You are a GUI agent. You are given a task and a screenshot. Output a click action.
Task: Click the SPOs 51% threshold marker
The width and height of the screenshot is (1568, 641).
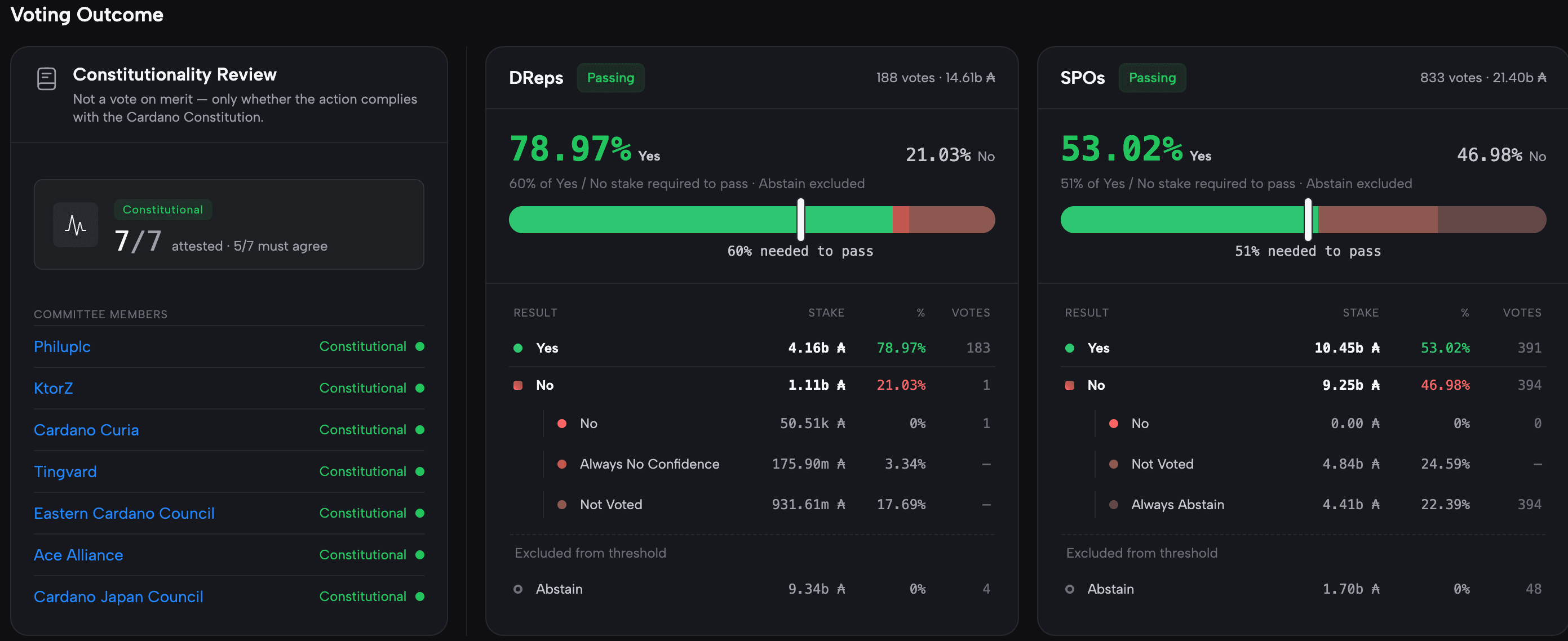coord(1308,220)
